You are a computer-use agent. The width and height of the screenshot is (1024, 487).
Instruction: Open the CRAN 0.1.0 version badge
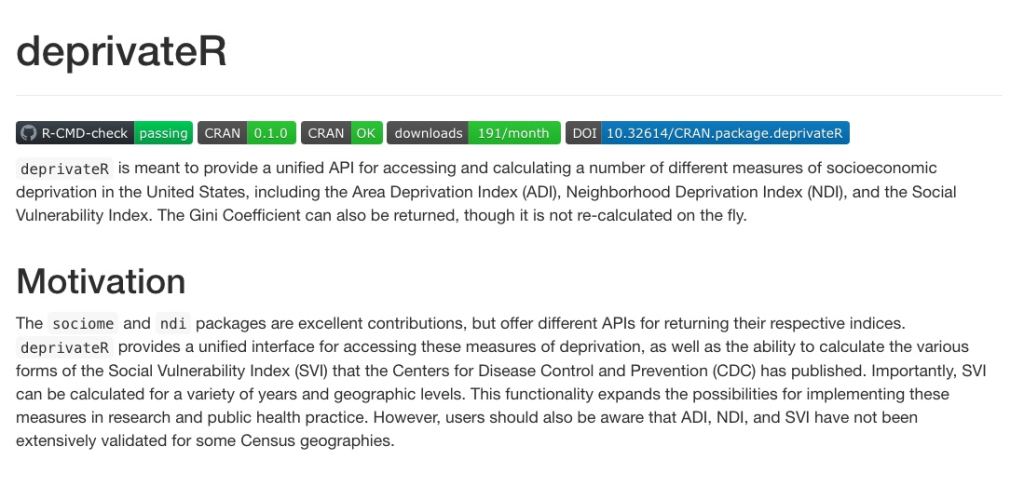[x=247, y=133]
